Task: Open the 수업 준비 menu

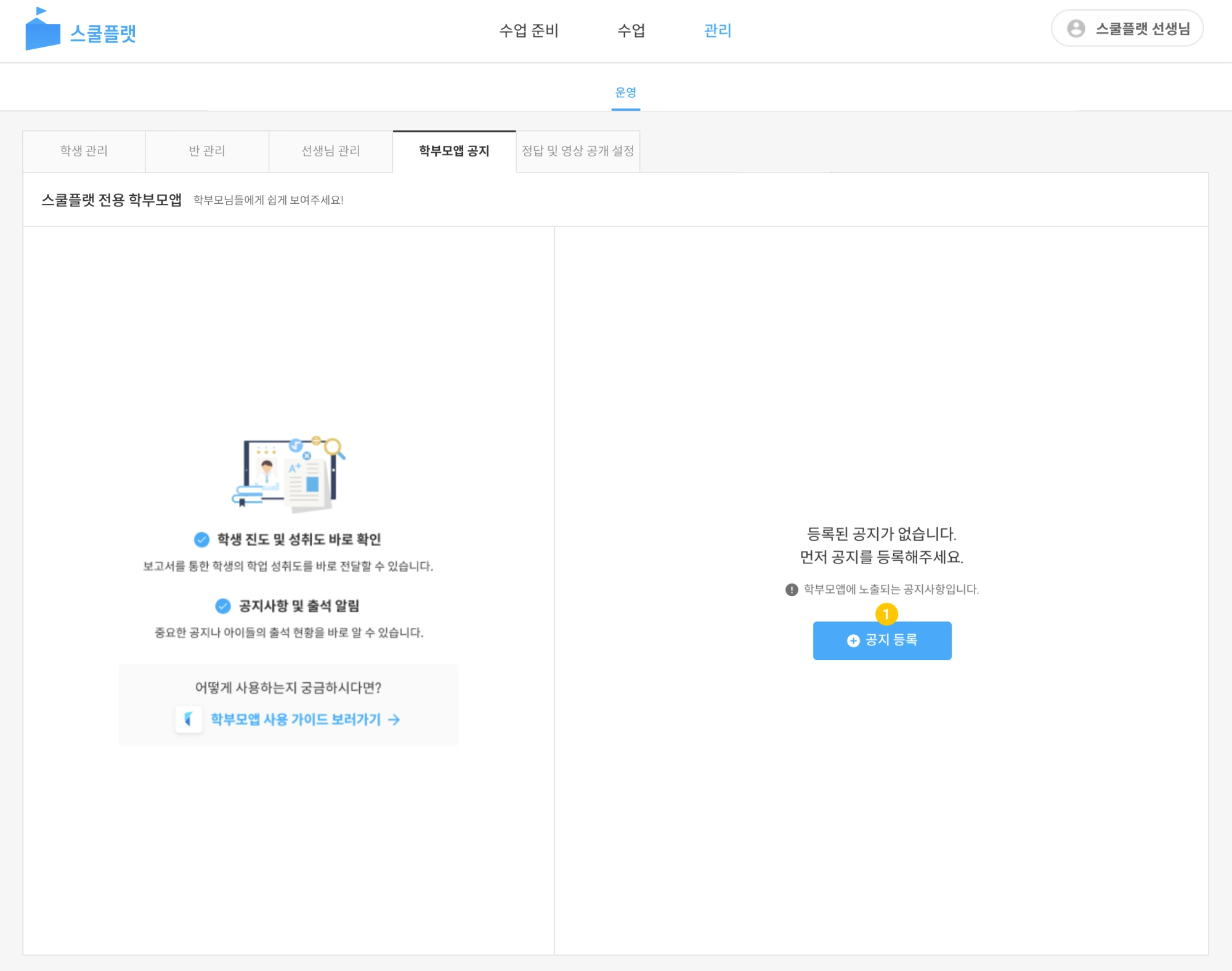Action: click(x=529, y=30)
